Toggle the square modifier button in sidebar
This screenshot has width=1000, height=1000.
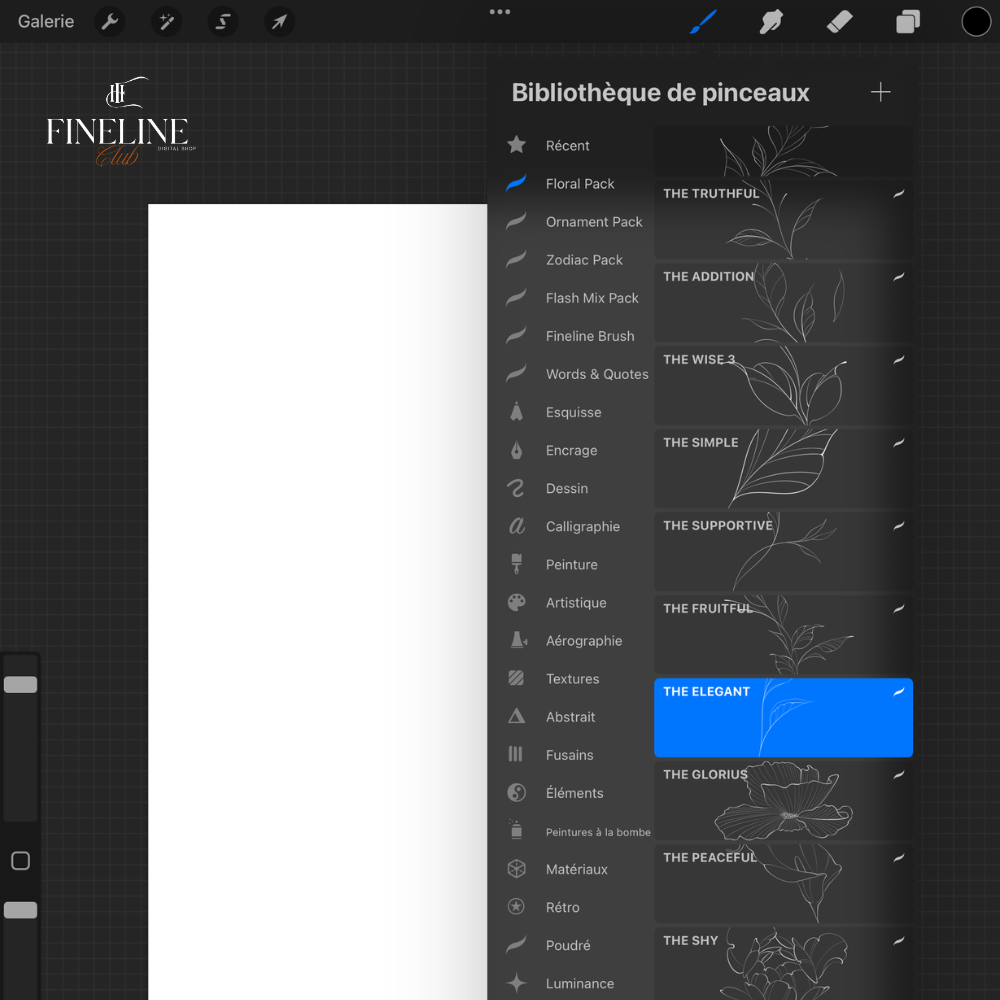point(20,861)
